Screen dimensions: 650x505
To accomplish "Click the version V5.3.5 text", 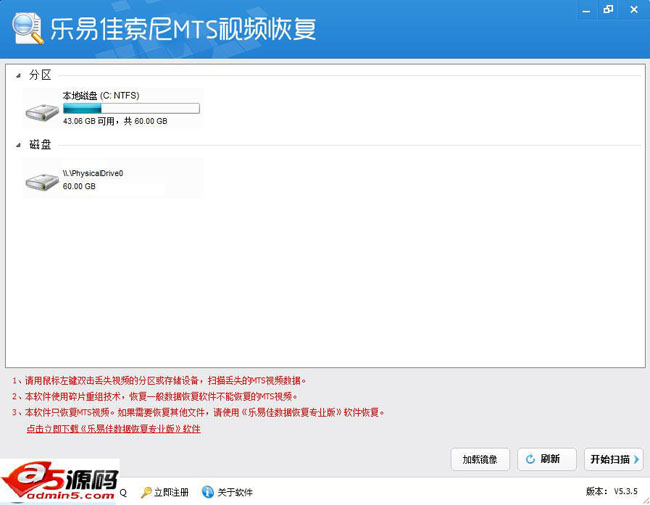I will [x=612, y=491].
